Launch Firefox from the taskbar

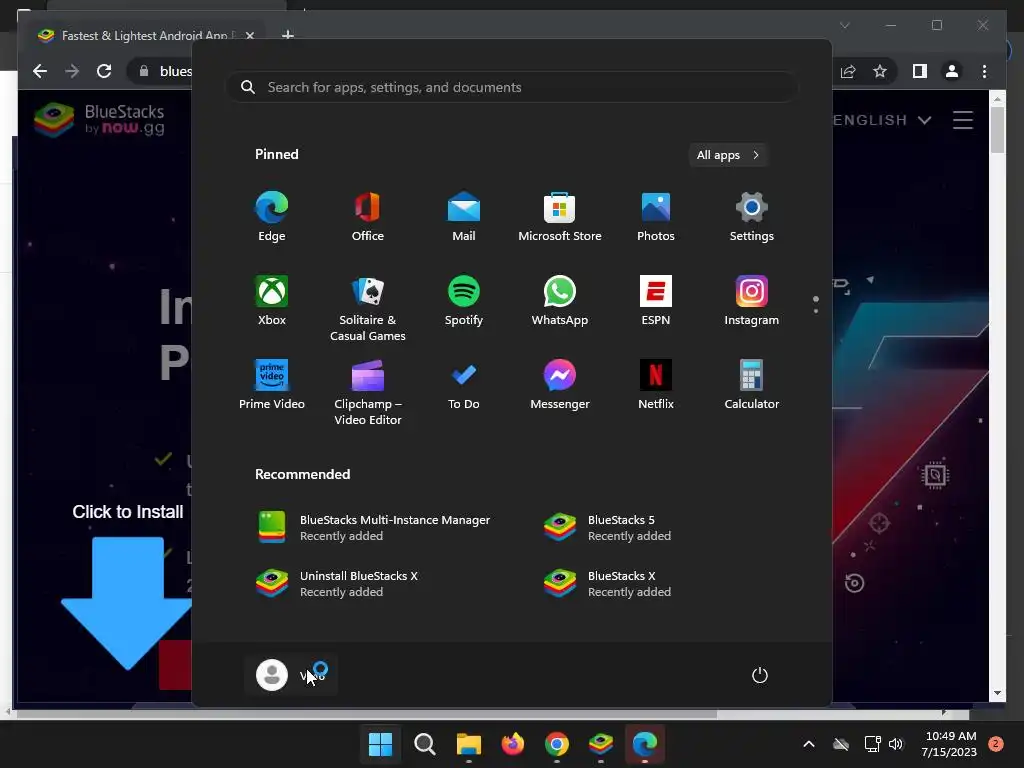point(513,744)
